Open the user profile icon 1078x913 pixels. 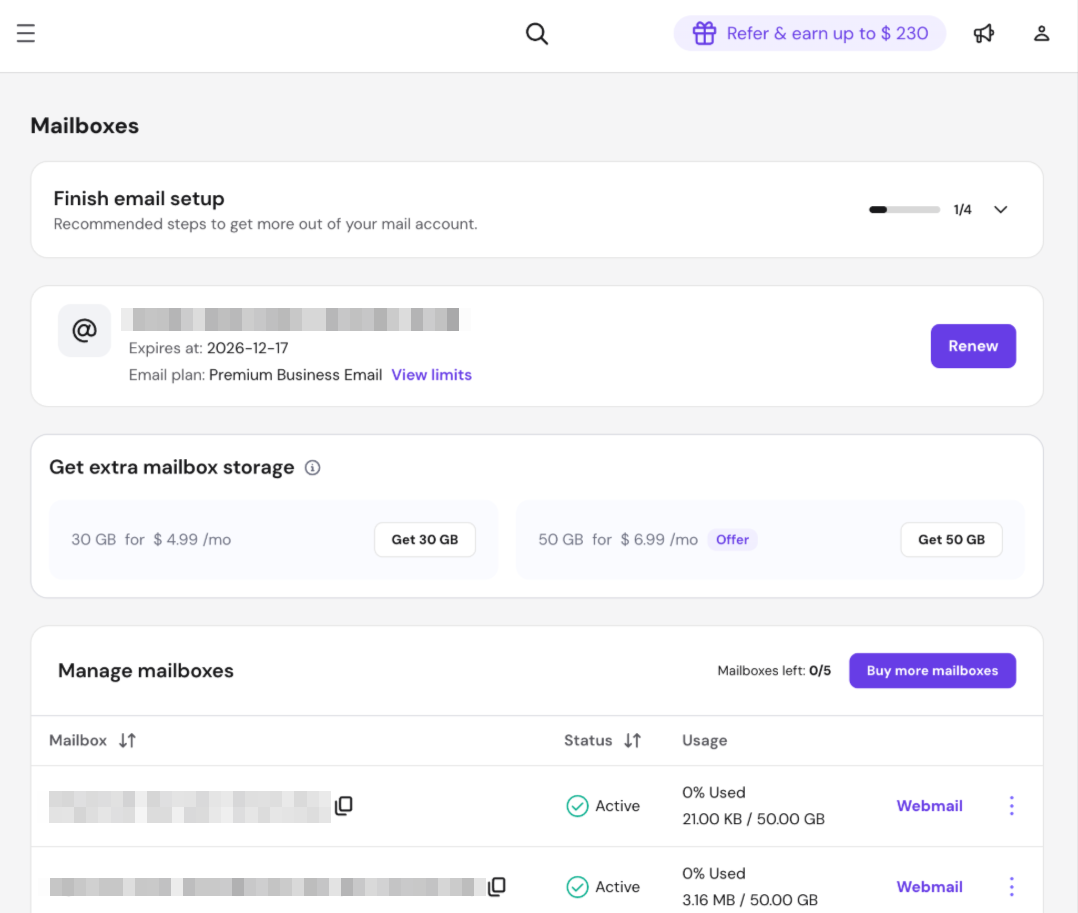[x=1041, y=34]
